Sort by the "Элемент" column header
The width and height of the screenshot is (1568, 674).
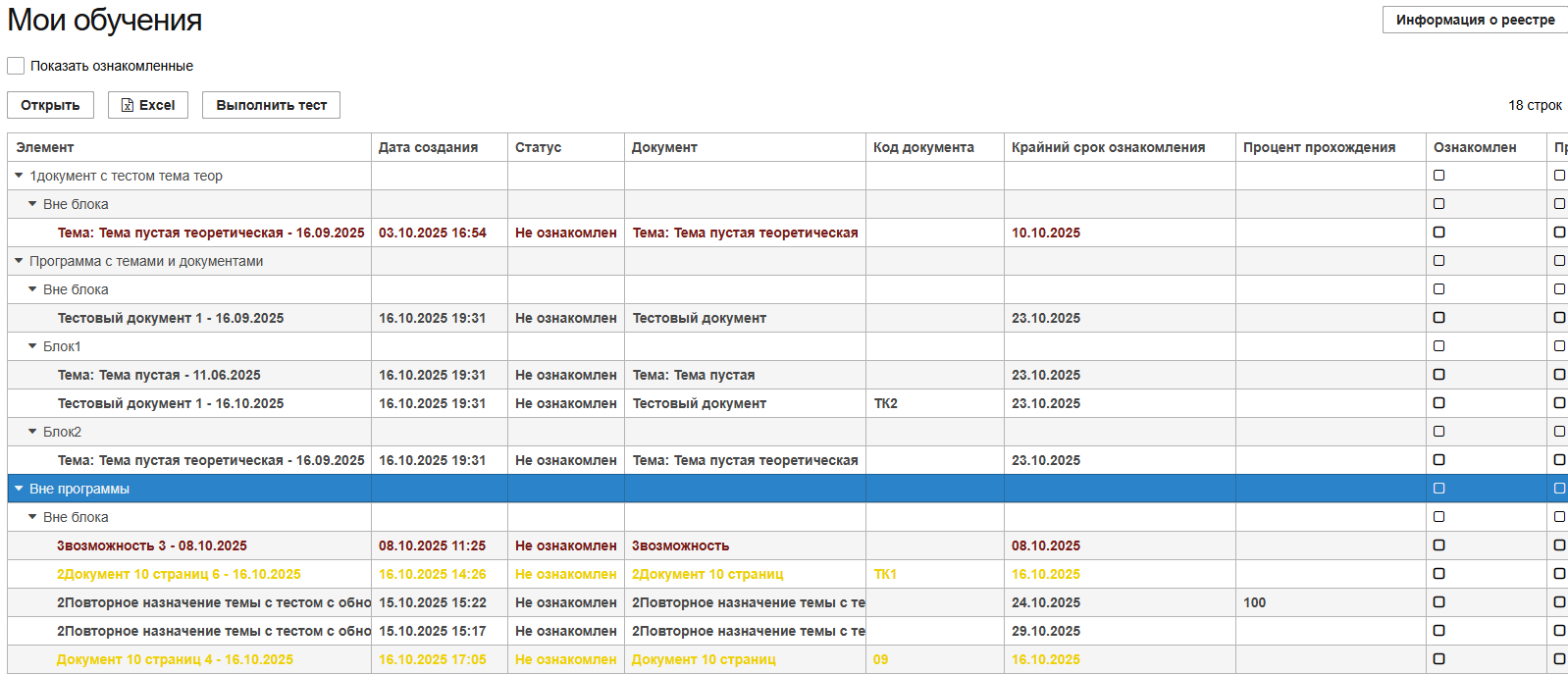click(189, 147)
